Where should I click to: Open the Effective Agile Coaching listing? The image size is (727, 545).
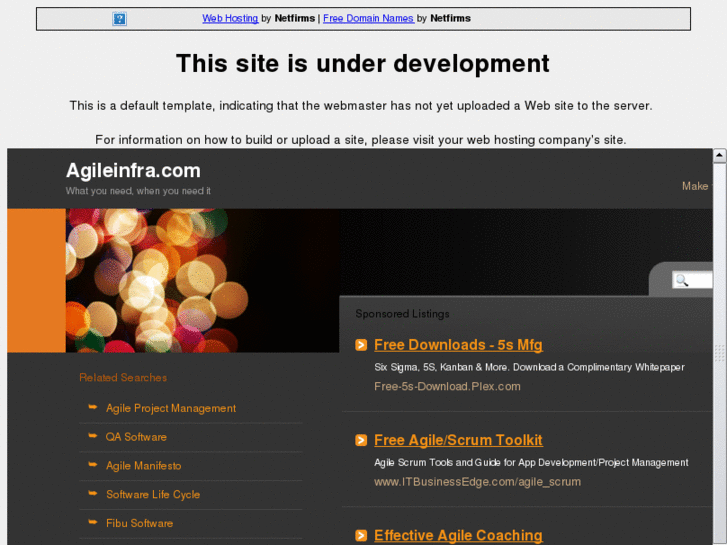pyautogui.click(x=458, y=535)
